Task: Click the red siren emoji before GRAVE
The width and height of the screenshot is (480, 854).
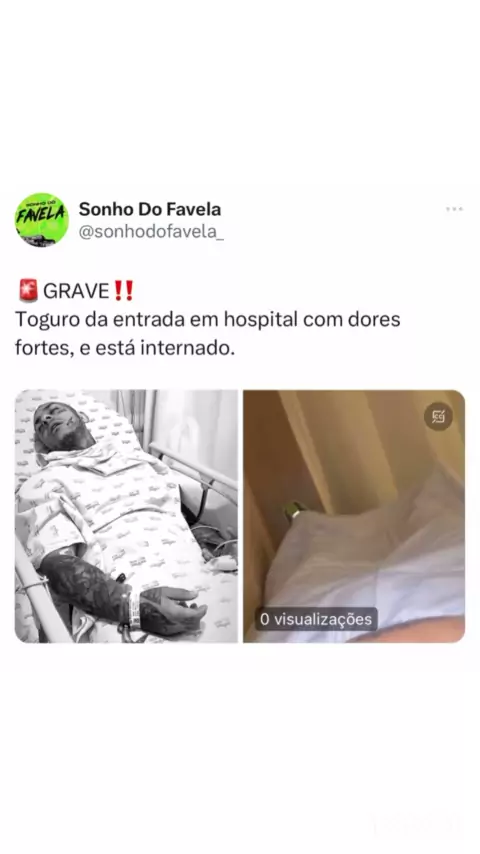Action: 28,290
